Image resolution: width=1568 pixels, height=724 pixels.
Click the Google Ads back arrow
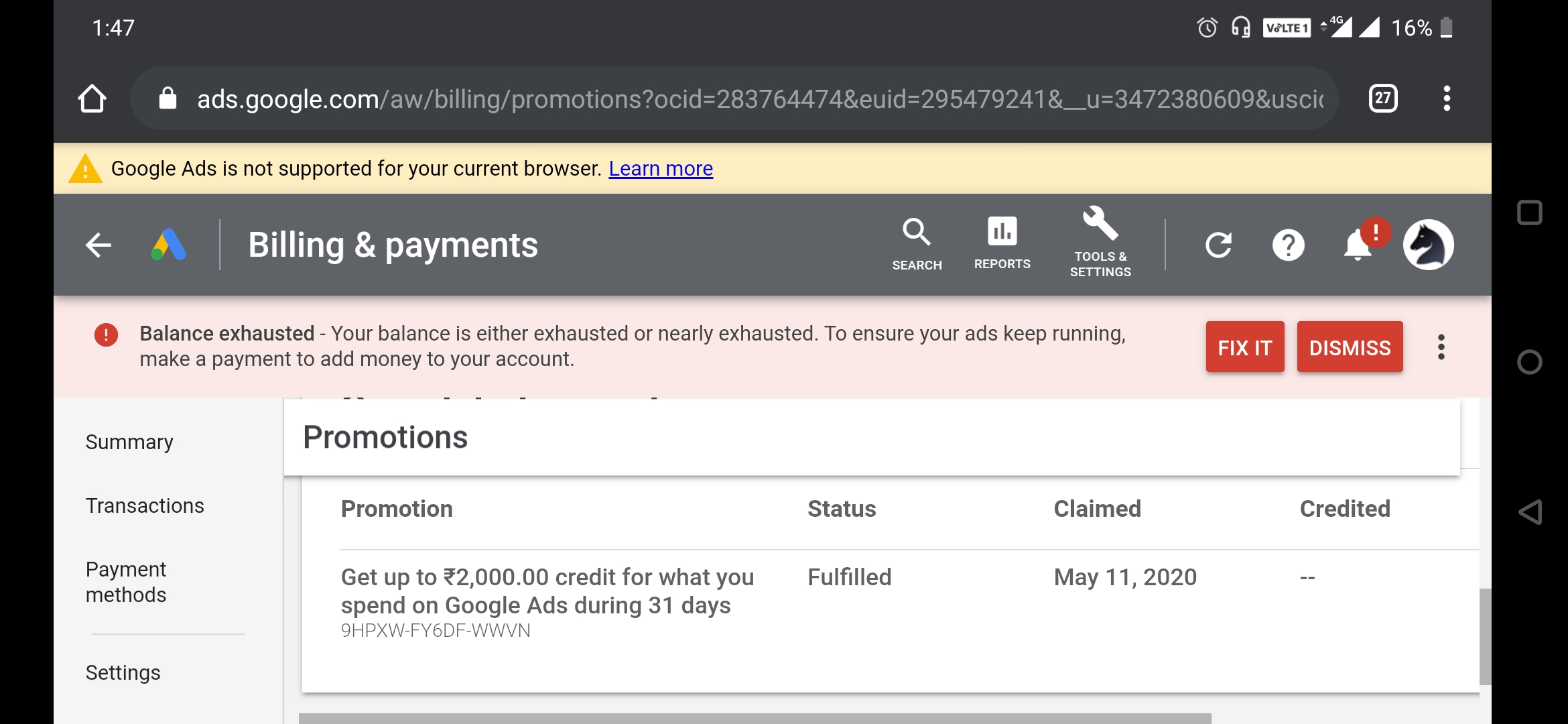click(x=99, y=245)
